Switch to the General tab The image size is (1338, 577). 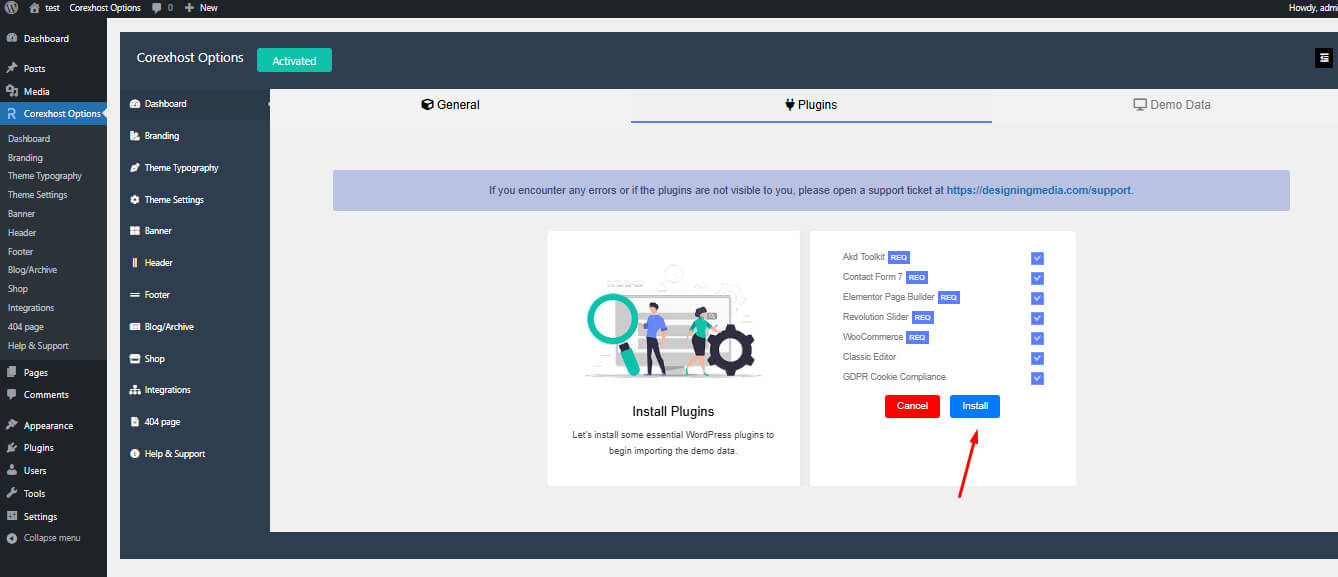(450, 105)
